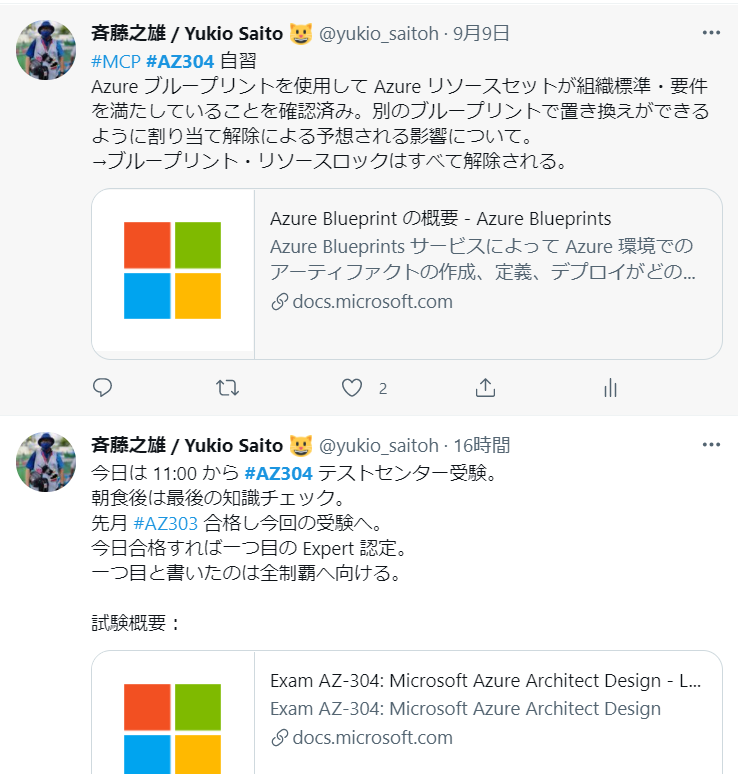
Task: Open #AZ304 hashtag in first tweet
Action: click(180, 60)
